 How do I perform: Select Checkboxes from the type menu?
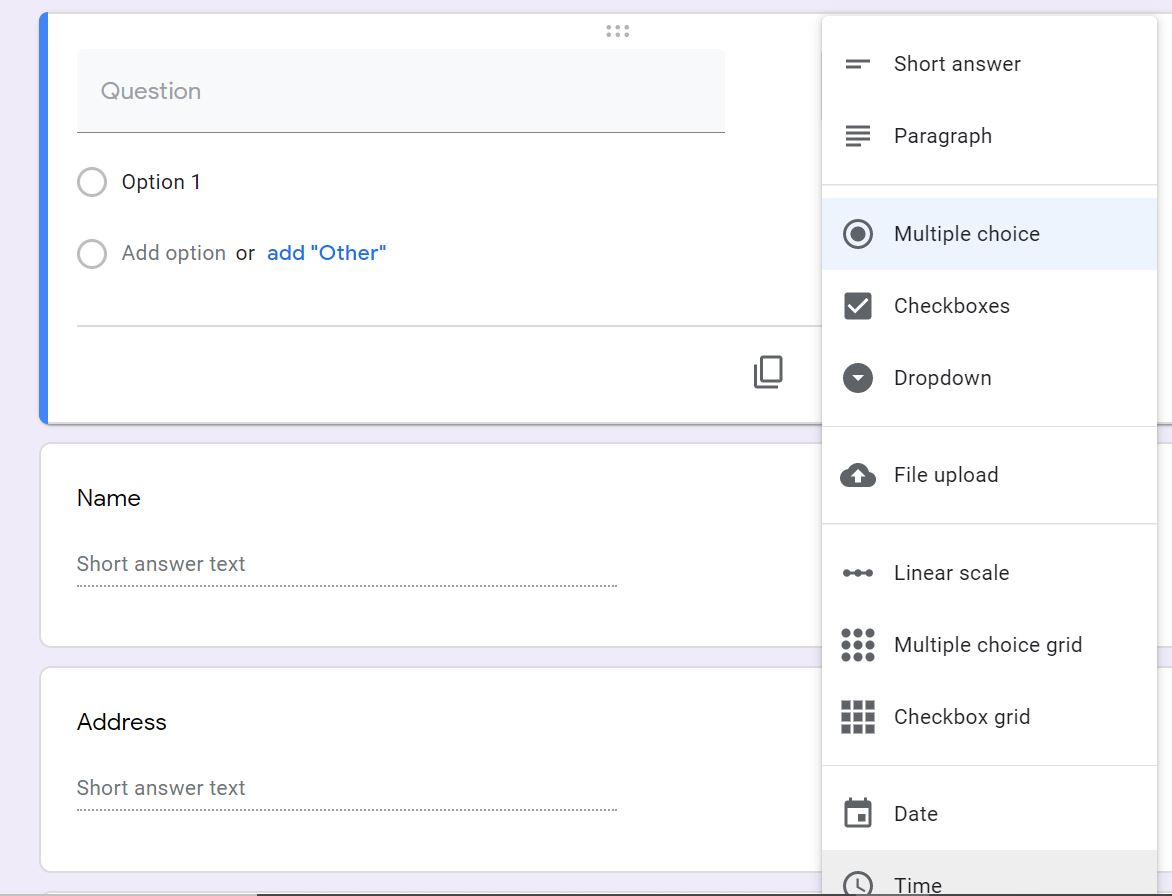coord(952,305)
